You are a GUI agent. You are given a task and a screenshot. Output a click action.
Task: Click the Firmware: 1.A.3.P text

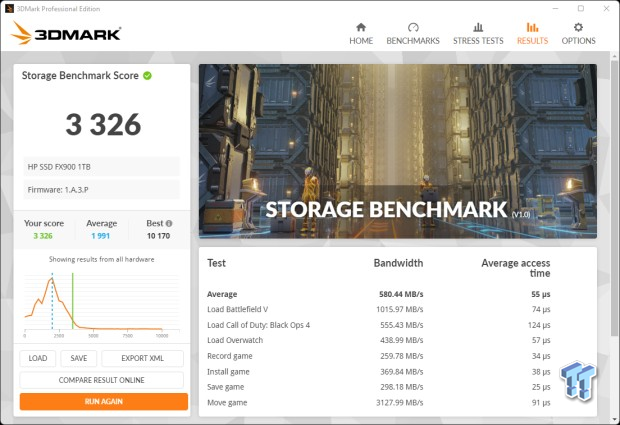pos(58,190)
